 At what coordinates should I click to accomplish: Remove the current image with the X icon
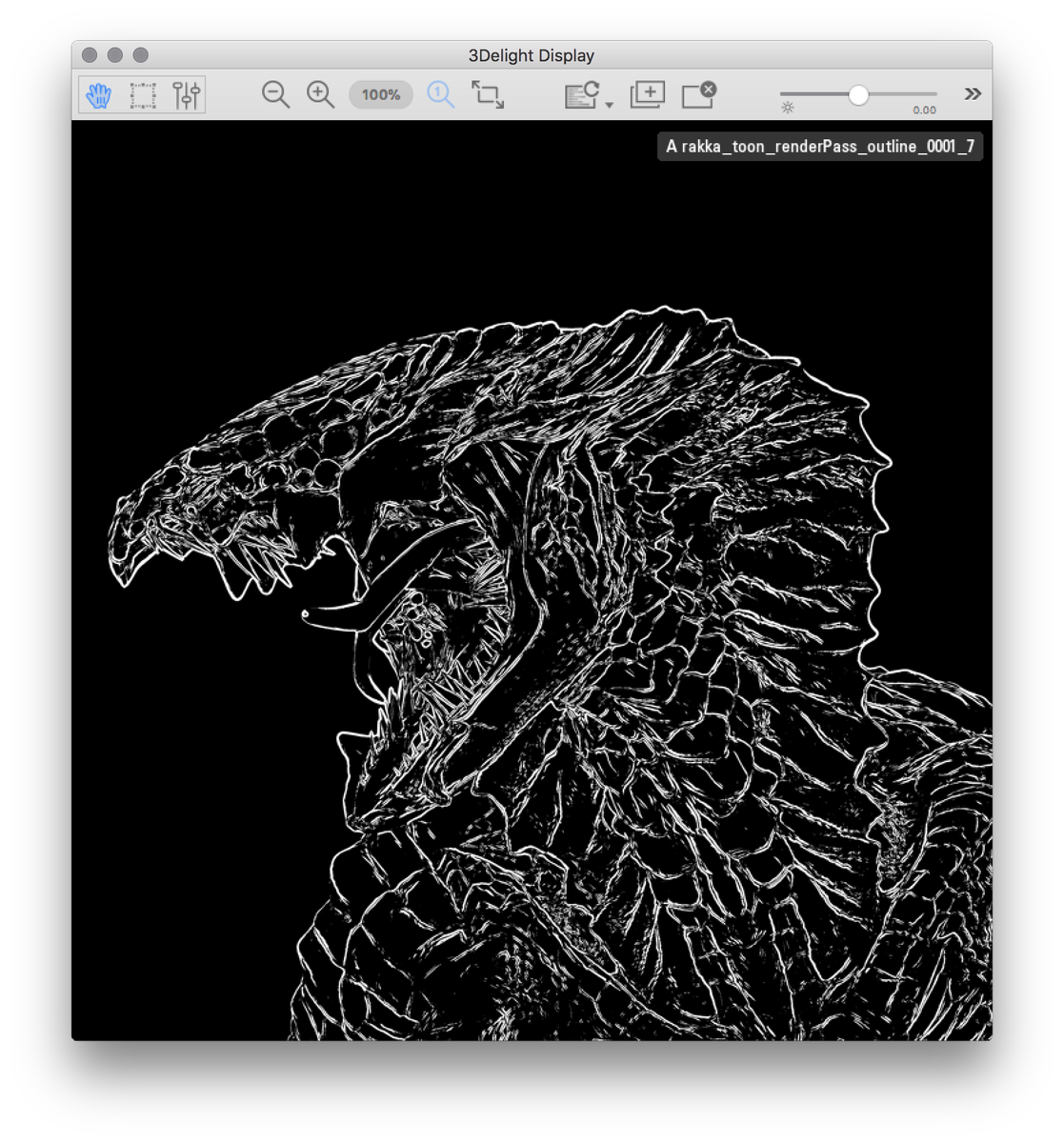coord(699,94)
